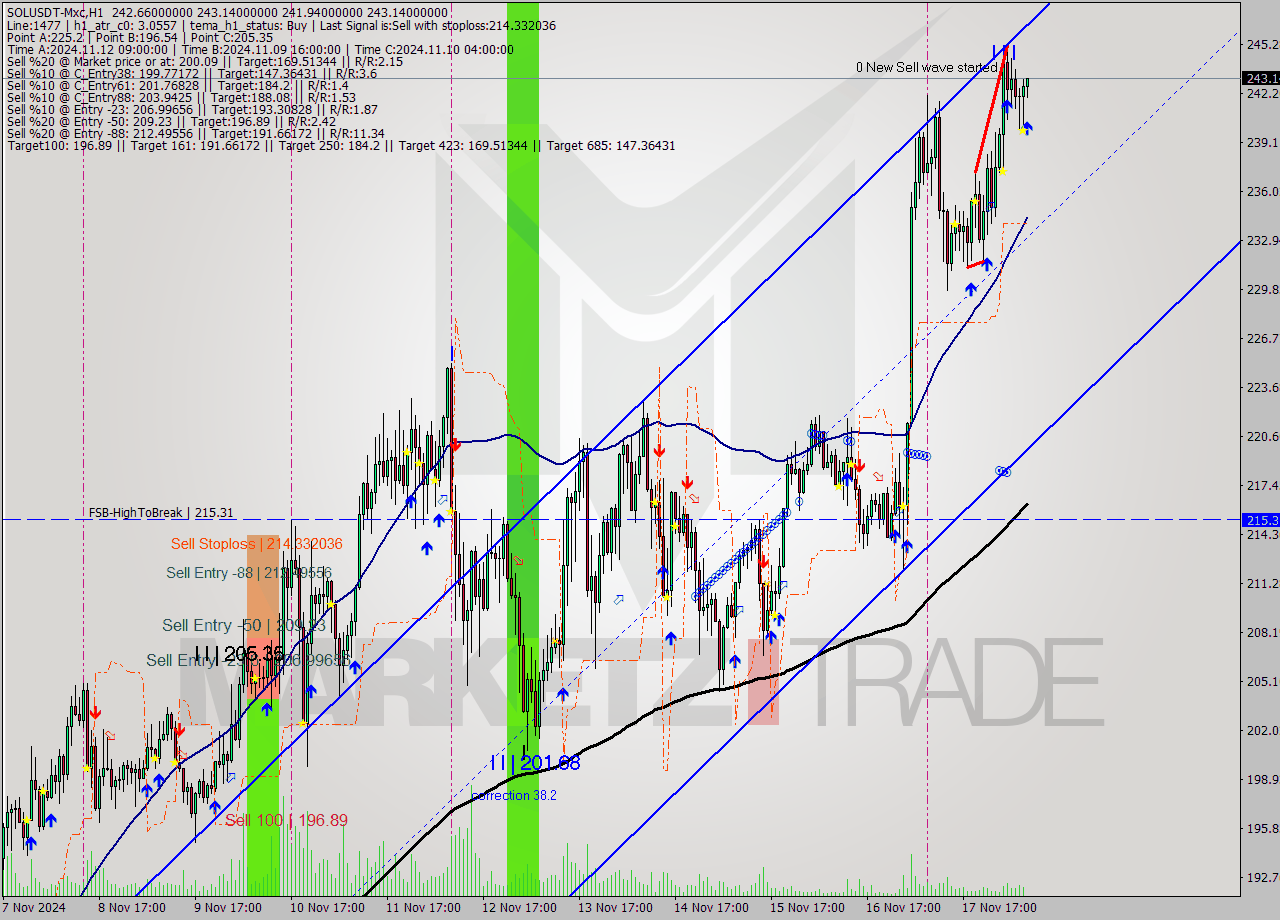Select the 'Time A:2024.11.12 09:00:00' line

pos(260,50)
